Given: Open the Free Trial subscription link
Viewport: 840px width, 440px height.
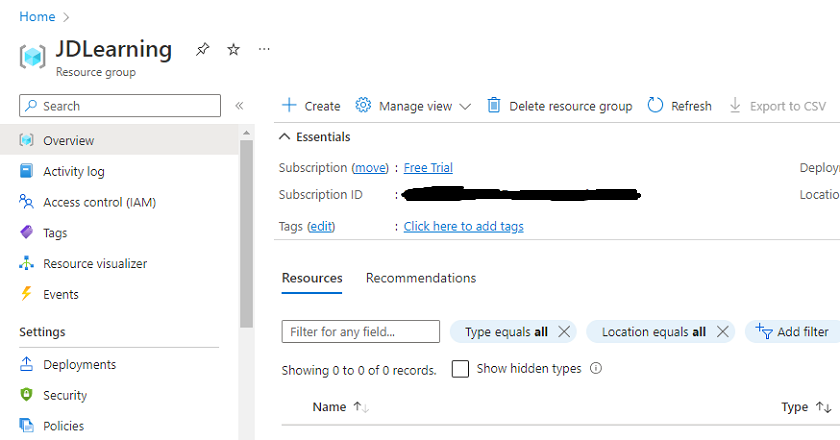Looking at the screenshot, I should (428, 168).
